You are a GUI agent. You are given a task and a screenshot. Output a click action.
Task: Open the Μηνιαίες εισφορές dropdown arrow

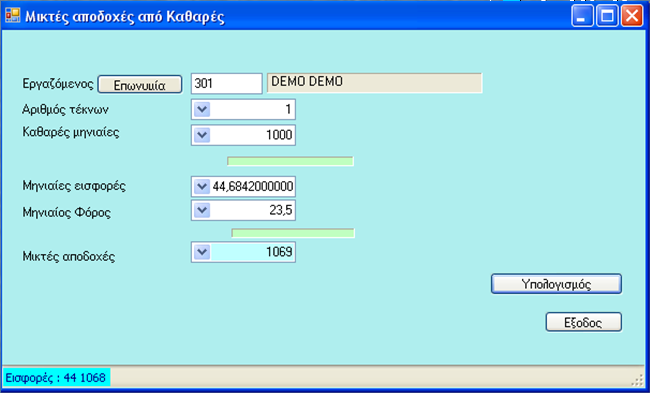[x=202, y=187]
